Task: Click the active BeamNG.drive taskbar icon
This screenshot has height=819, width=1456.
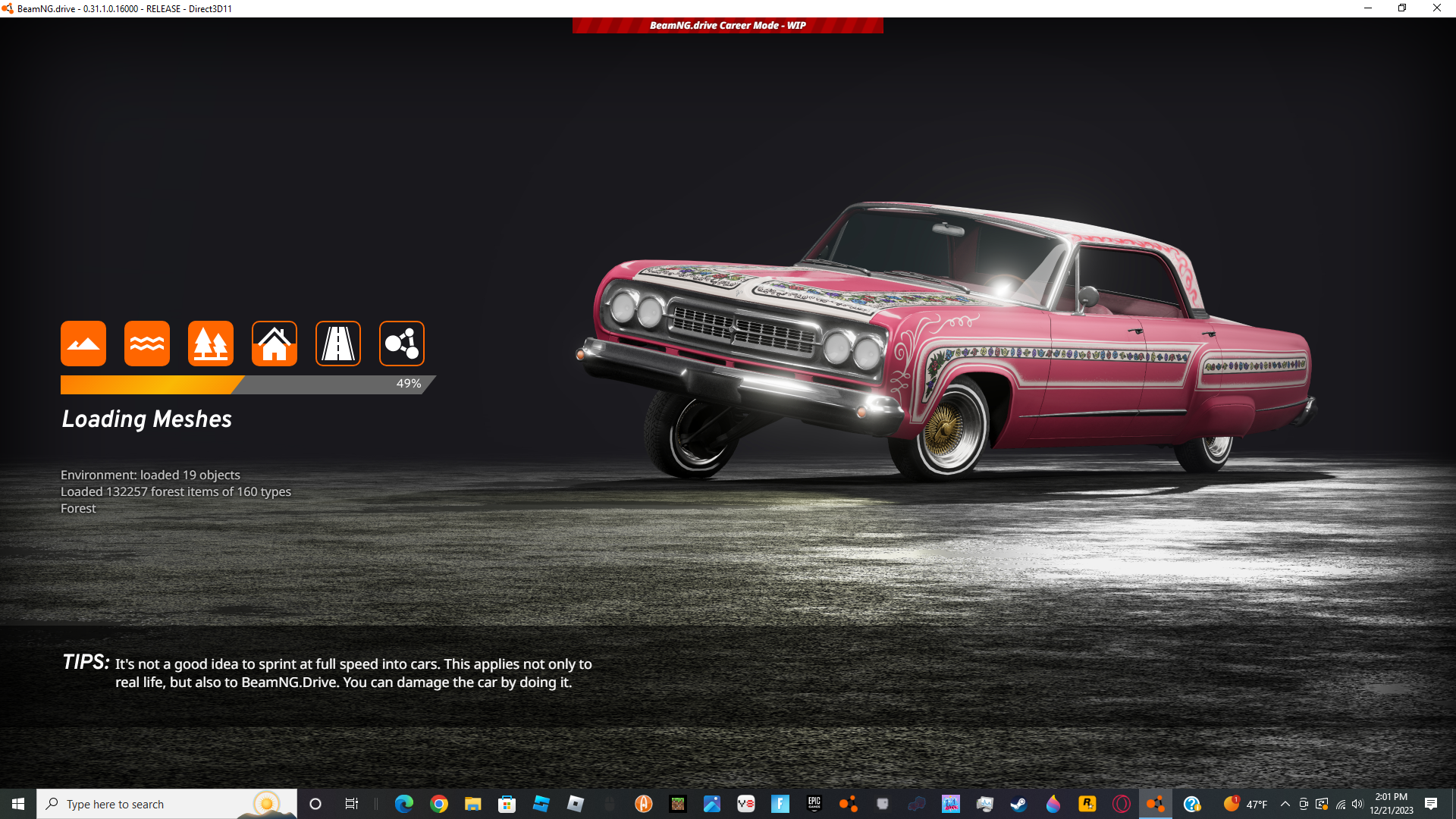Action: 1156,804
